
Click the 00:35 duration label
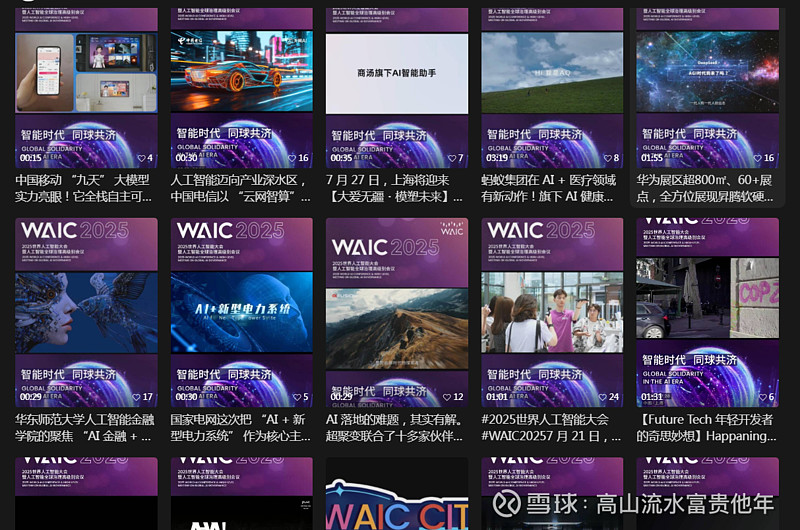point(341,158)
